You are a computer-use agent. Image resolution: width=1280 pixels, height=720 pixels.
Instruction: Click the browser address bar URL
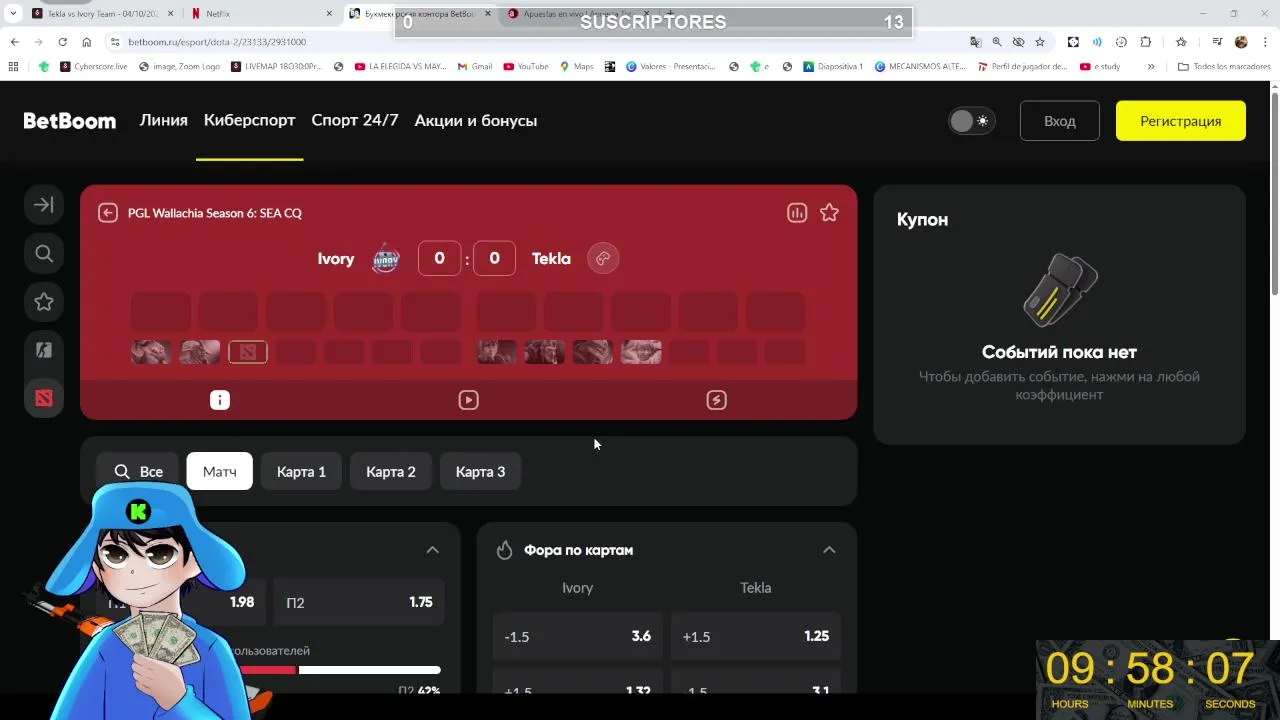point(217,42)
